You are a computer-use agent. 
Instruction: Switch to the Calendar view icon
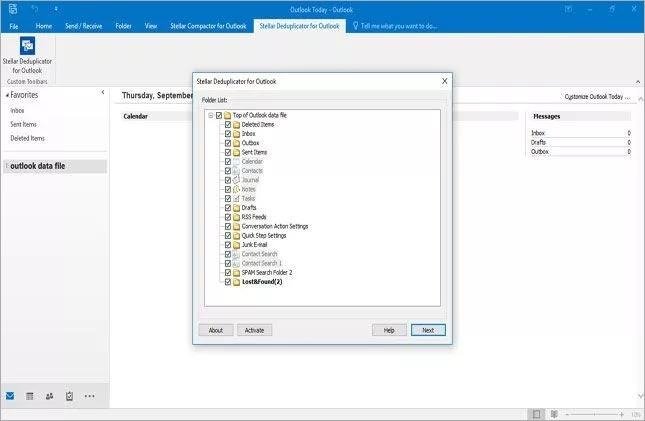click(30, 396)
